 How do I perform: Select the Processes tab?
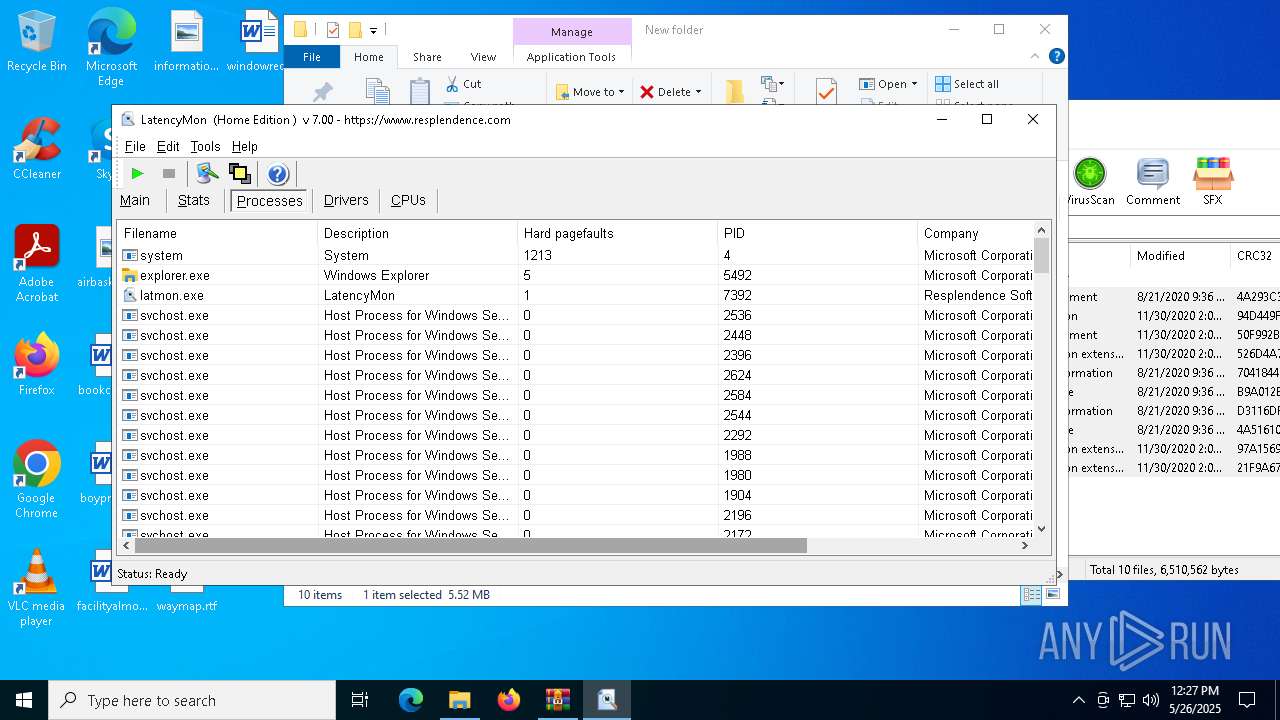click(269, 200)
